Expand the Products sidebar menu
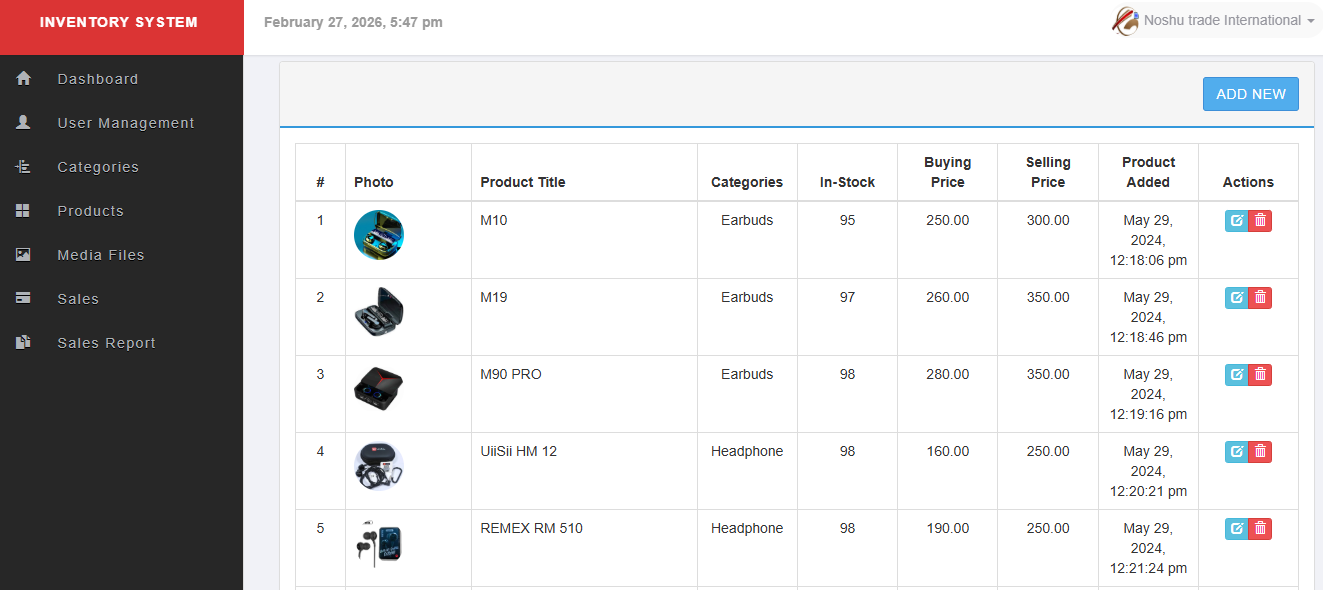This screenshot has width=1323, height=590. (90, 211)
